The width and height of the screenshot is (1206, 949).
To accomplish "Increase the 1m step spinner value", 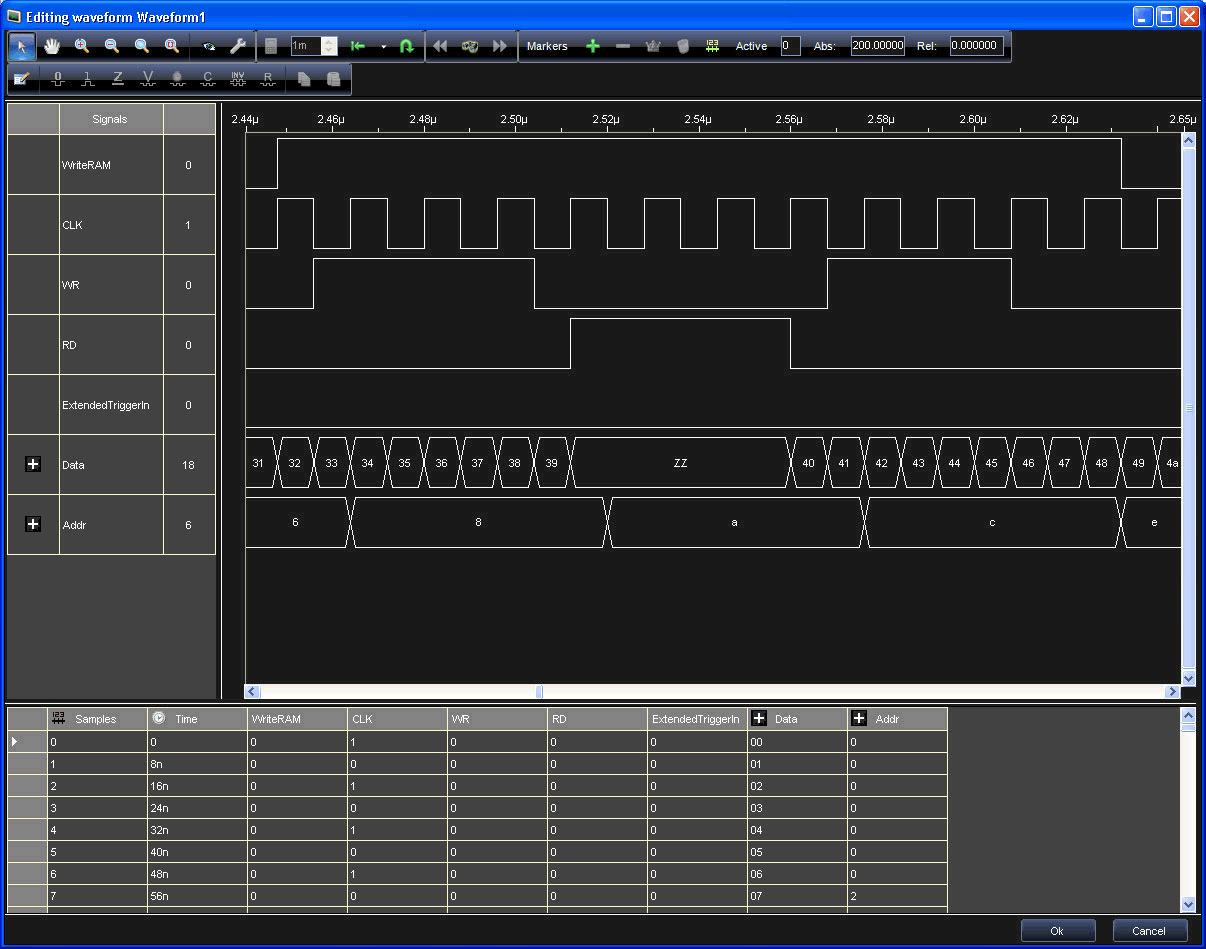I will click(330, 41).
